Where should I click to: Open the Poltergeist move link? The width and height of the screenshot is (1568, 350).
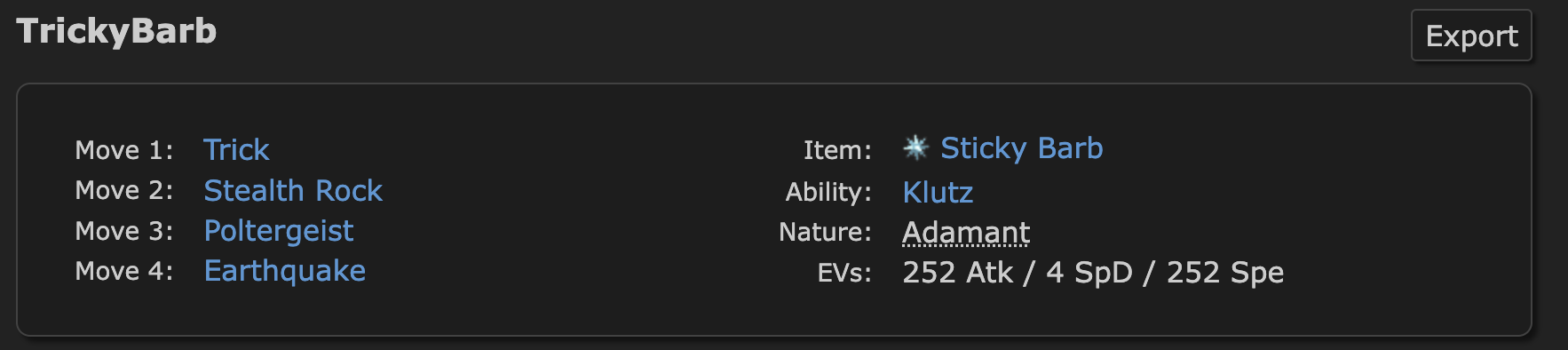click(x=279, y=231)
